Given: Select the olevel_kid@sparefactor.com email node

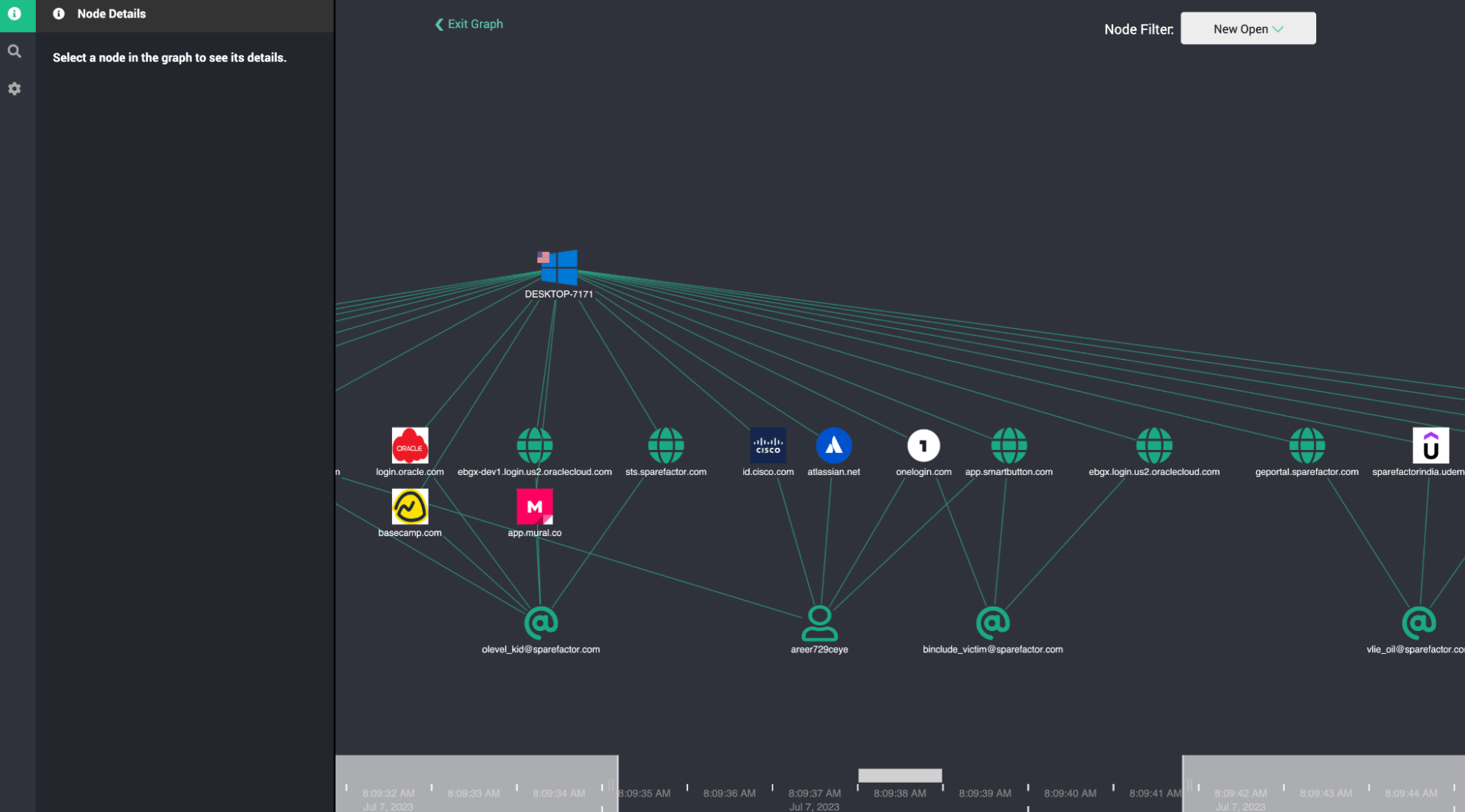Looking at the screenshot, I should click(x=540, y=623).
